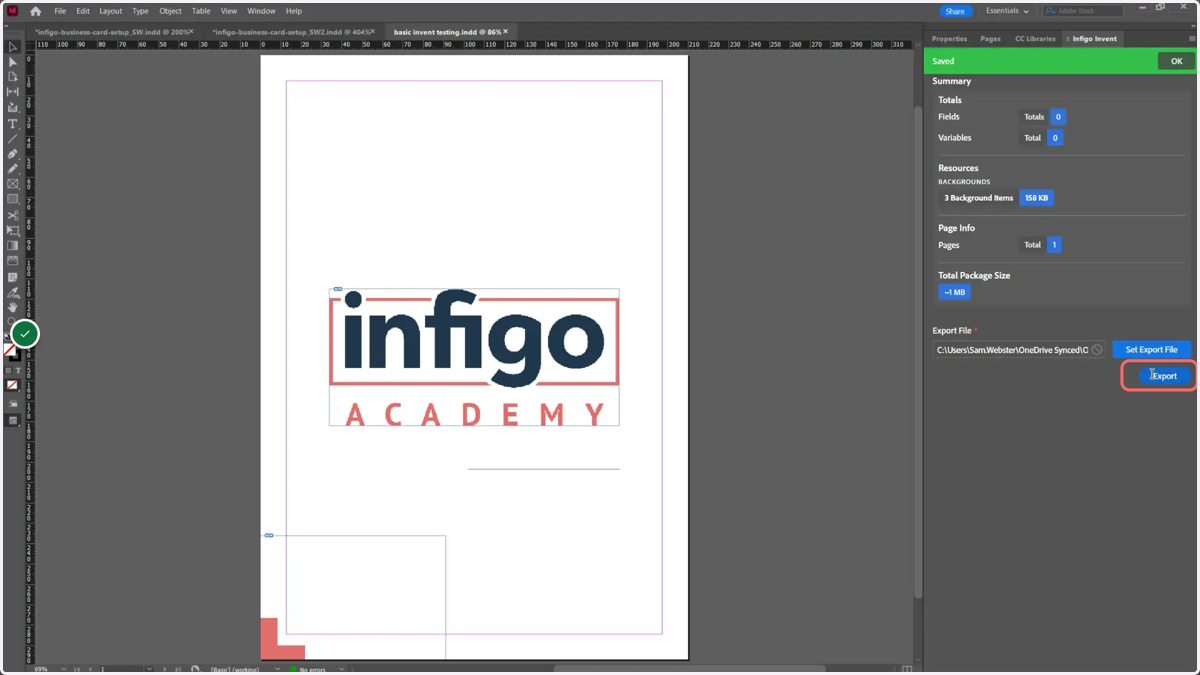The width and height of the screenshot is (1200, 675).
Task: Select the Gradient Swatch tool
Action: 13,246
